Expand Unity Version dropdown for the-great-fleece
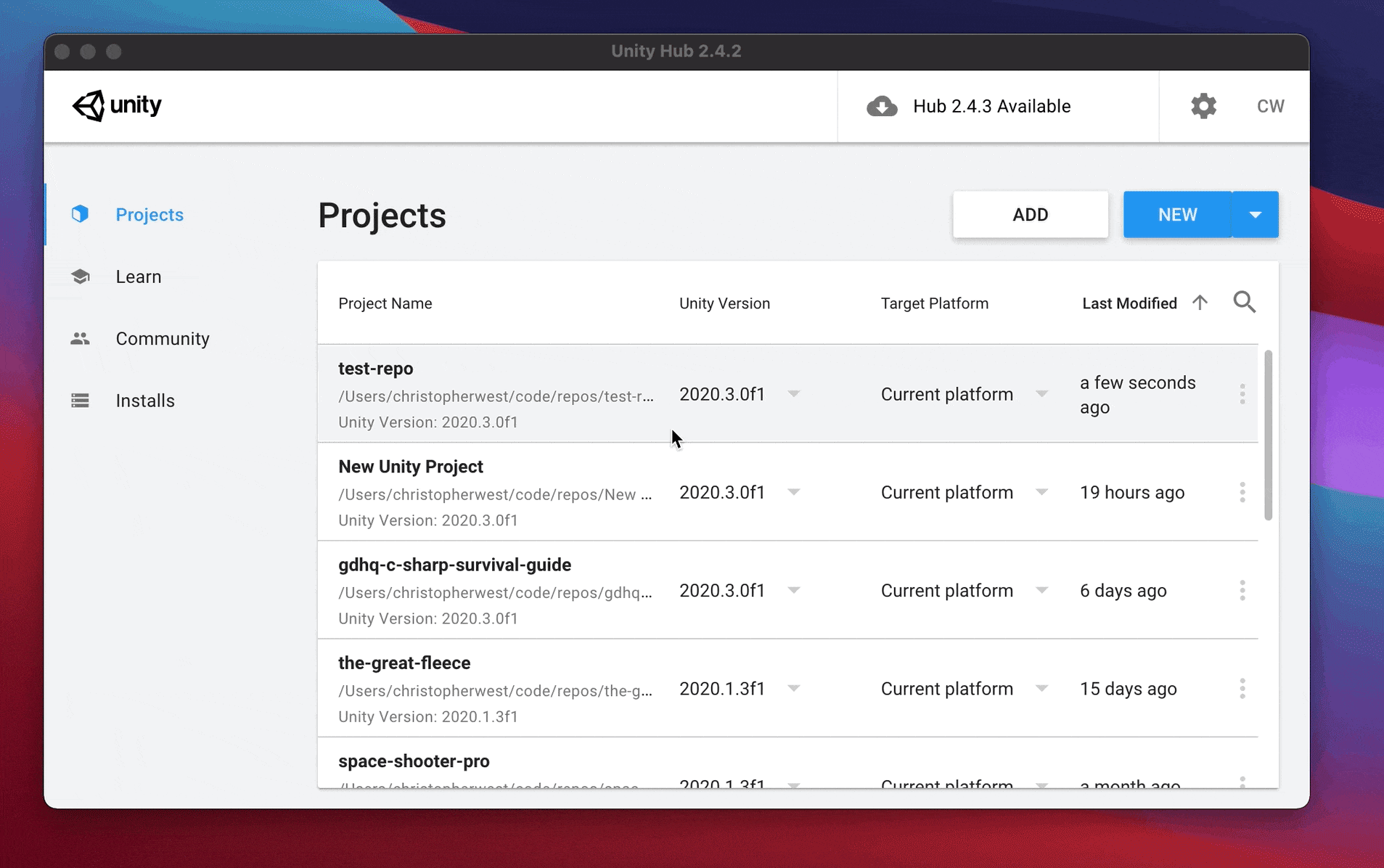1384x868 pixels. [x=794, y=688]
